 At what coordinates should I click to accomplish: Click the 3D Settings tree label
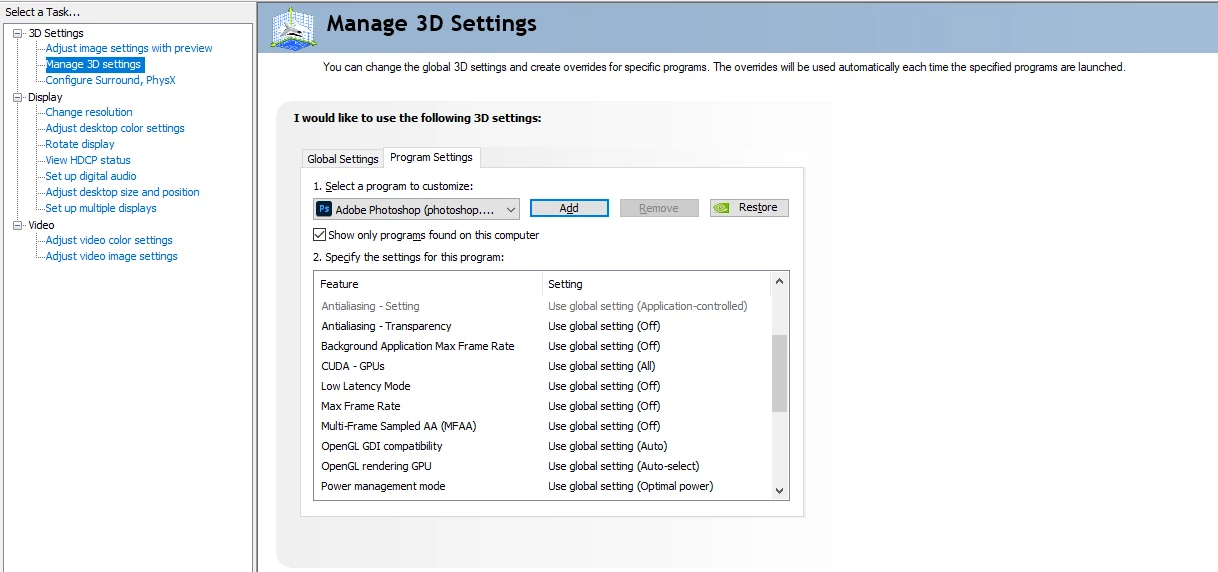click(56, 33)
